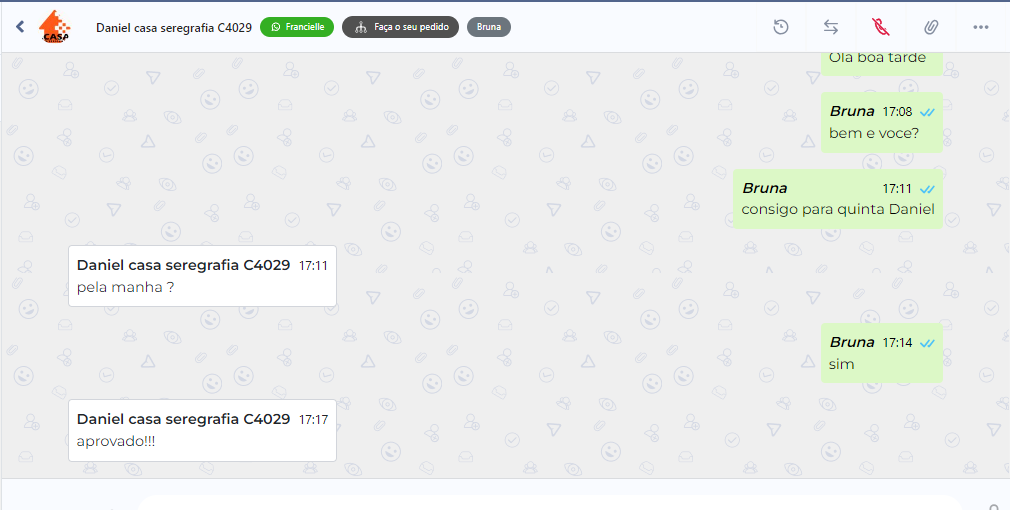
Task: Select the 'bem e voce?' message bubble
Action: 882,122
